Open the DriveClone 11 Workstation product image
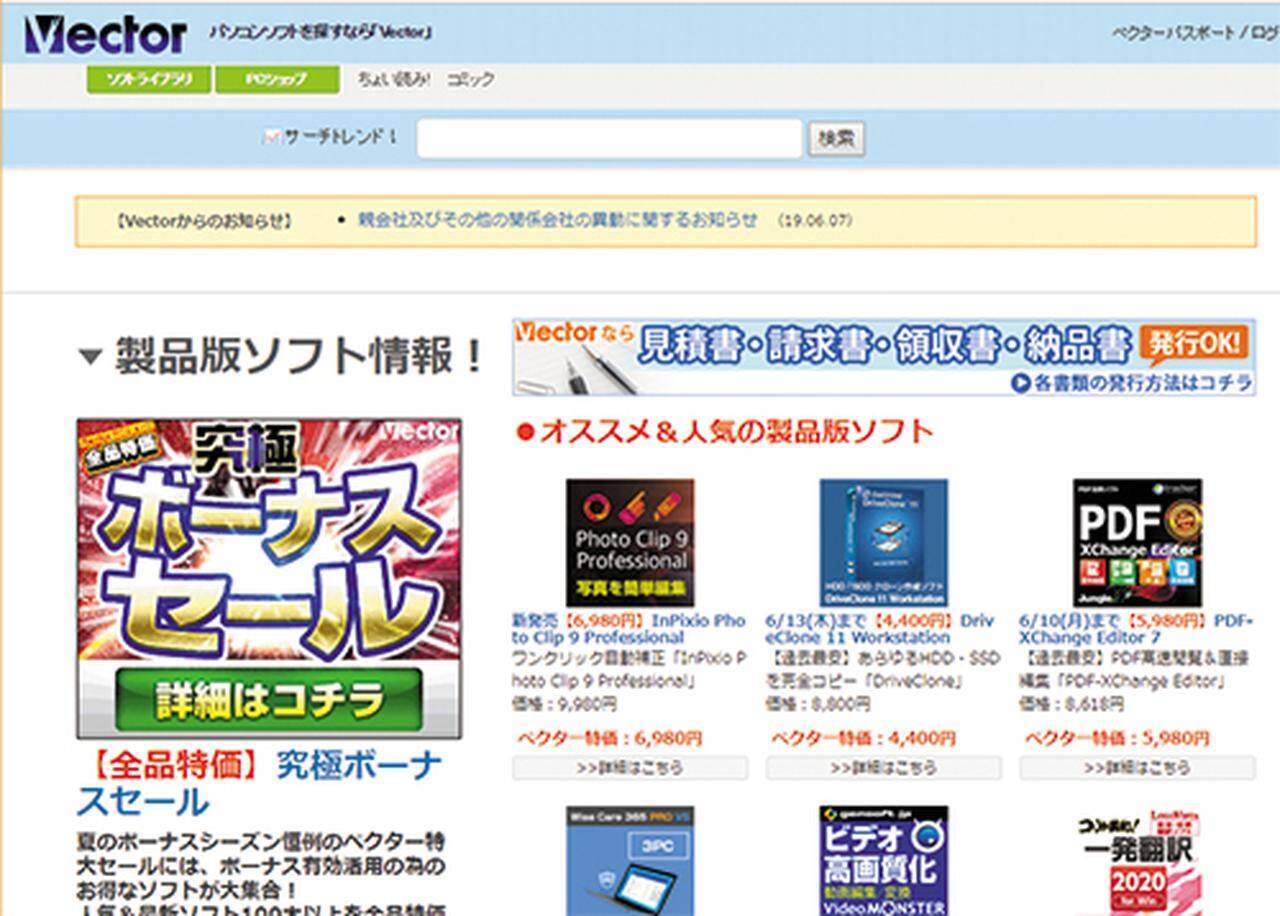This screenshot has width=1280, height=916. pyautogui.click(x=883, y=542)
